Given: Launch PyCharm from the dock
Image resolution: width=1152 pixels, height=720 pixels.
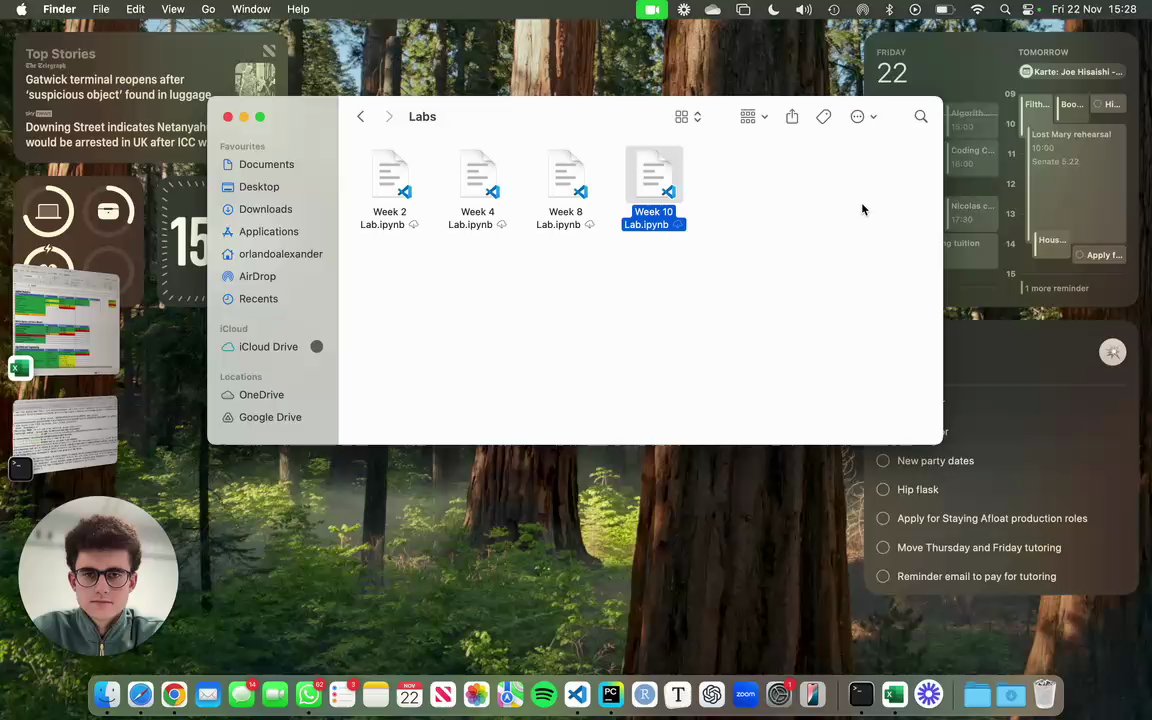Looking at the screenshot, I should (x=611, y=694).
